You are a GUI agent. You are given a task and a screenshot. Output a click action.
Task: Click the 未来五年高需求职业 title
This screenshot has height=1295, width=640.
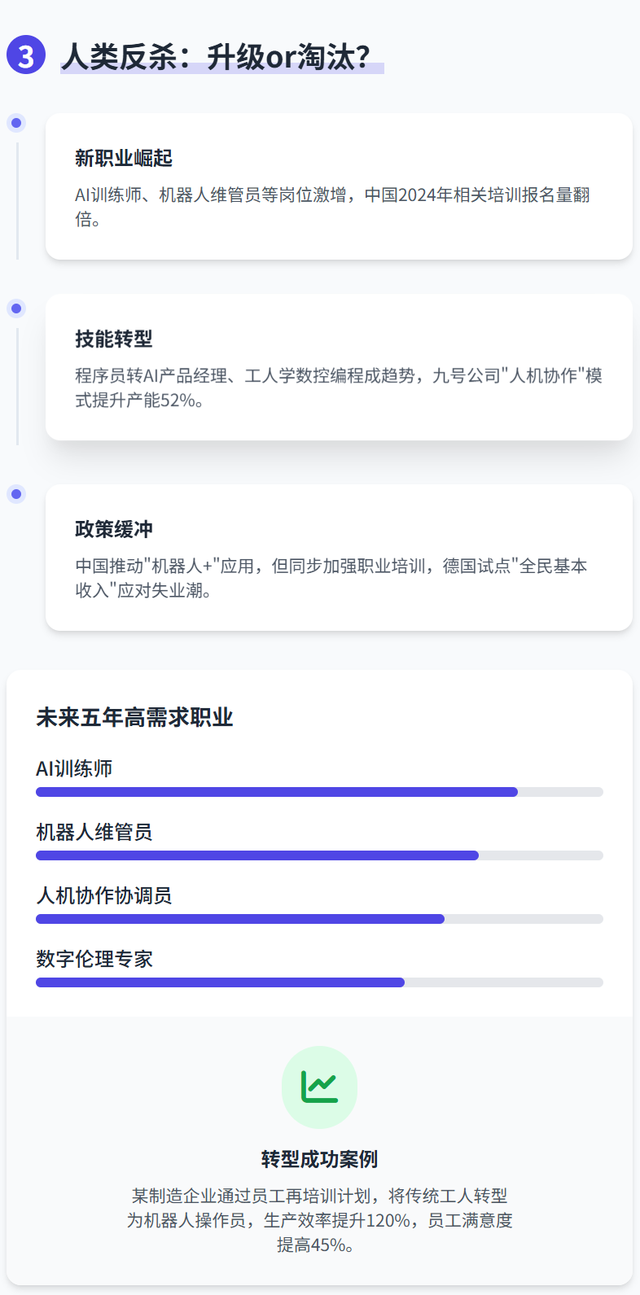134,717
